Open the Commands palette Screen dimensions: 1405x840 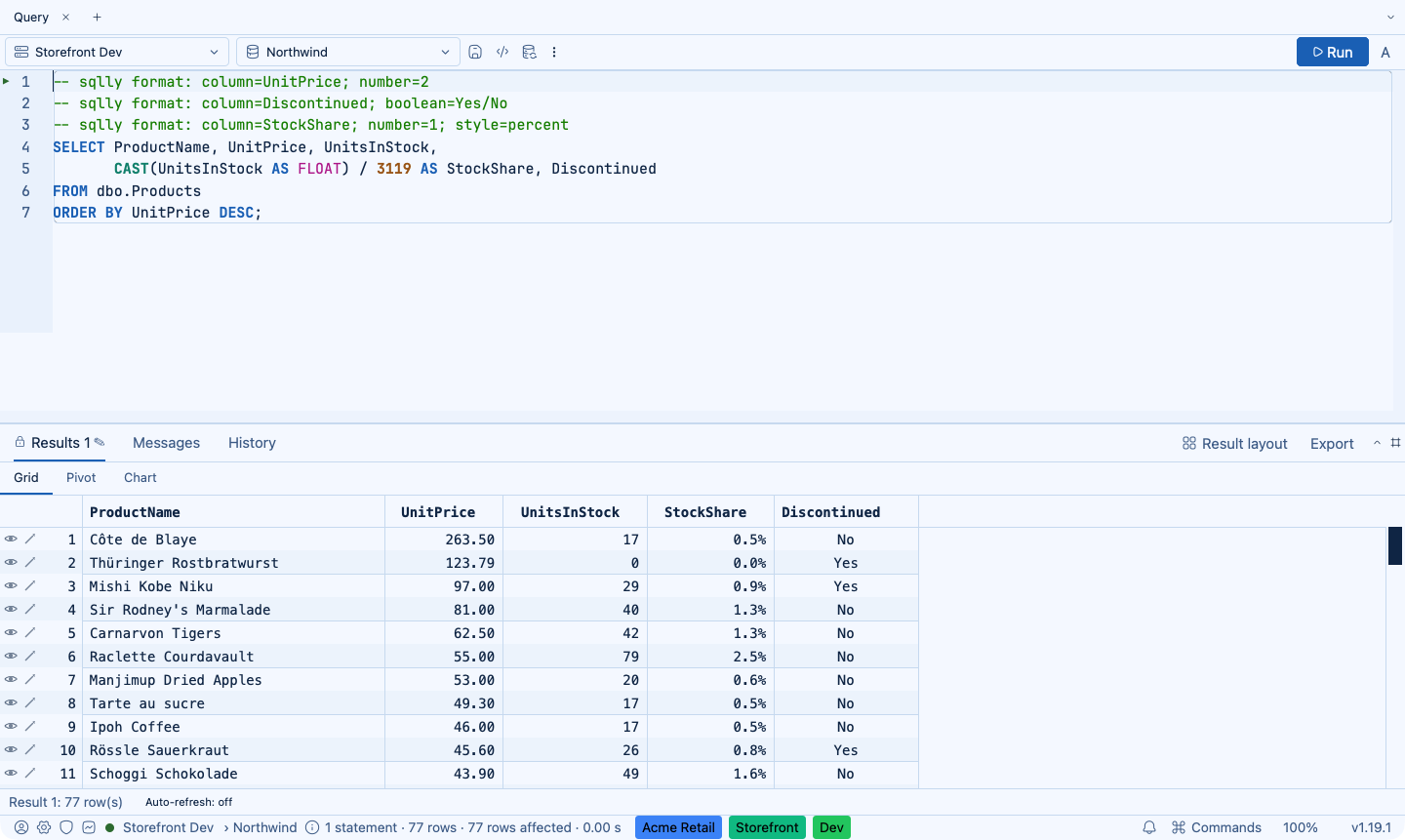1217,827
